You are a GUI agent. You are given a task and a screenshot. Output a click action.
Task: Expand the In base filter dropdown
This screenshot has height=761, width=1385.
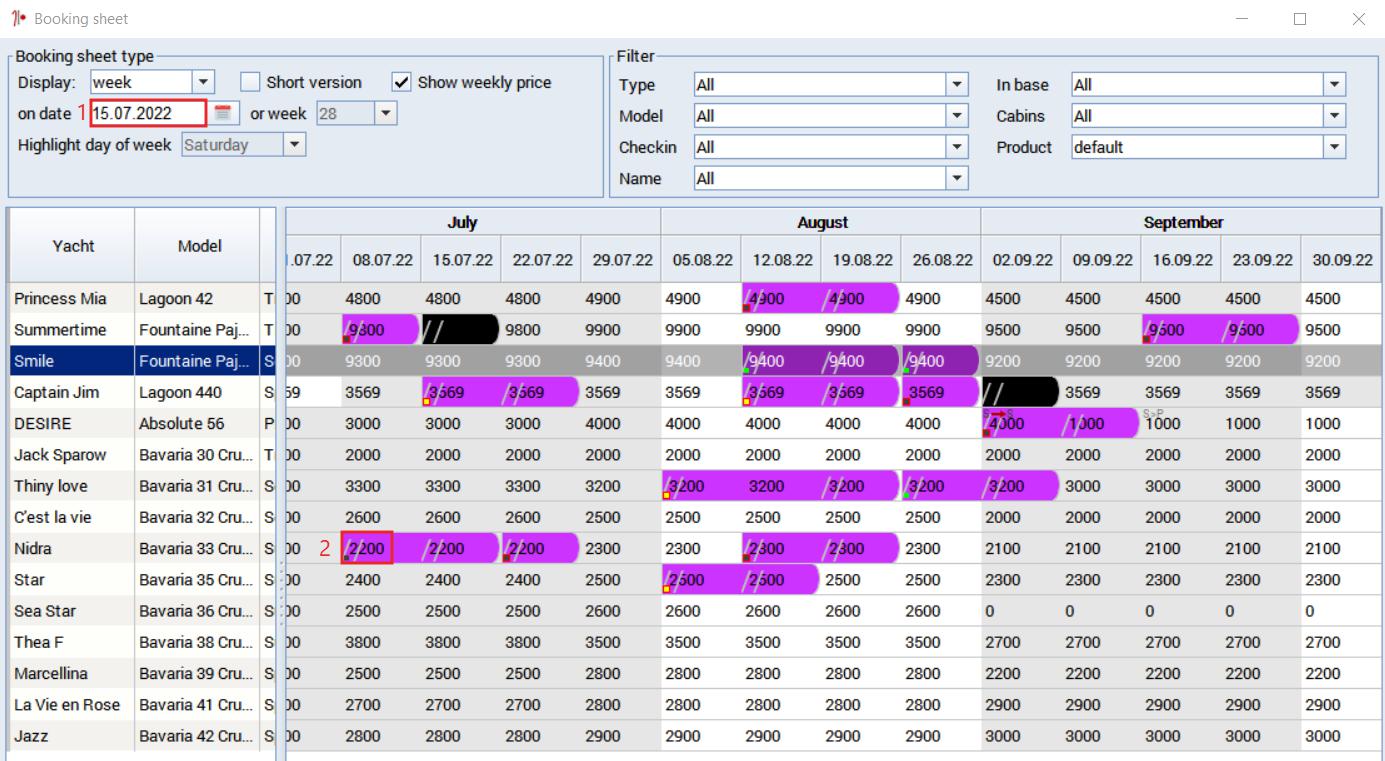click(1335, 85)
